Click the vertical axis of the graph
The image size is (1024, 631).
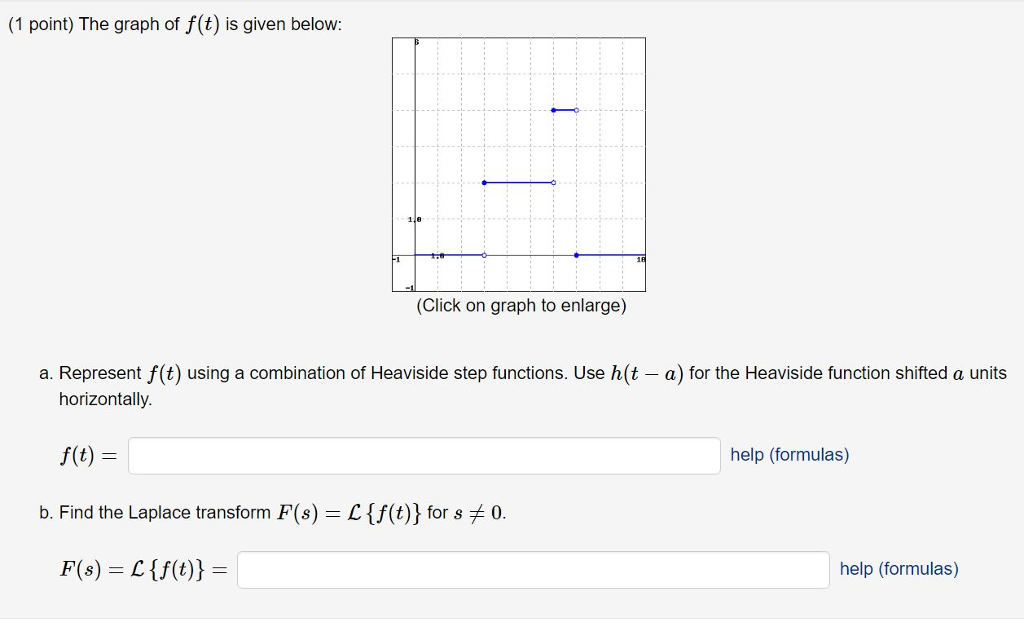414,150
